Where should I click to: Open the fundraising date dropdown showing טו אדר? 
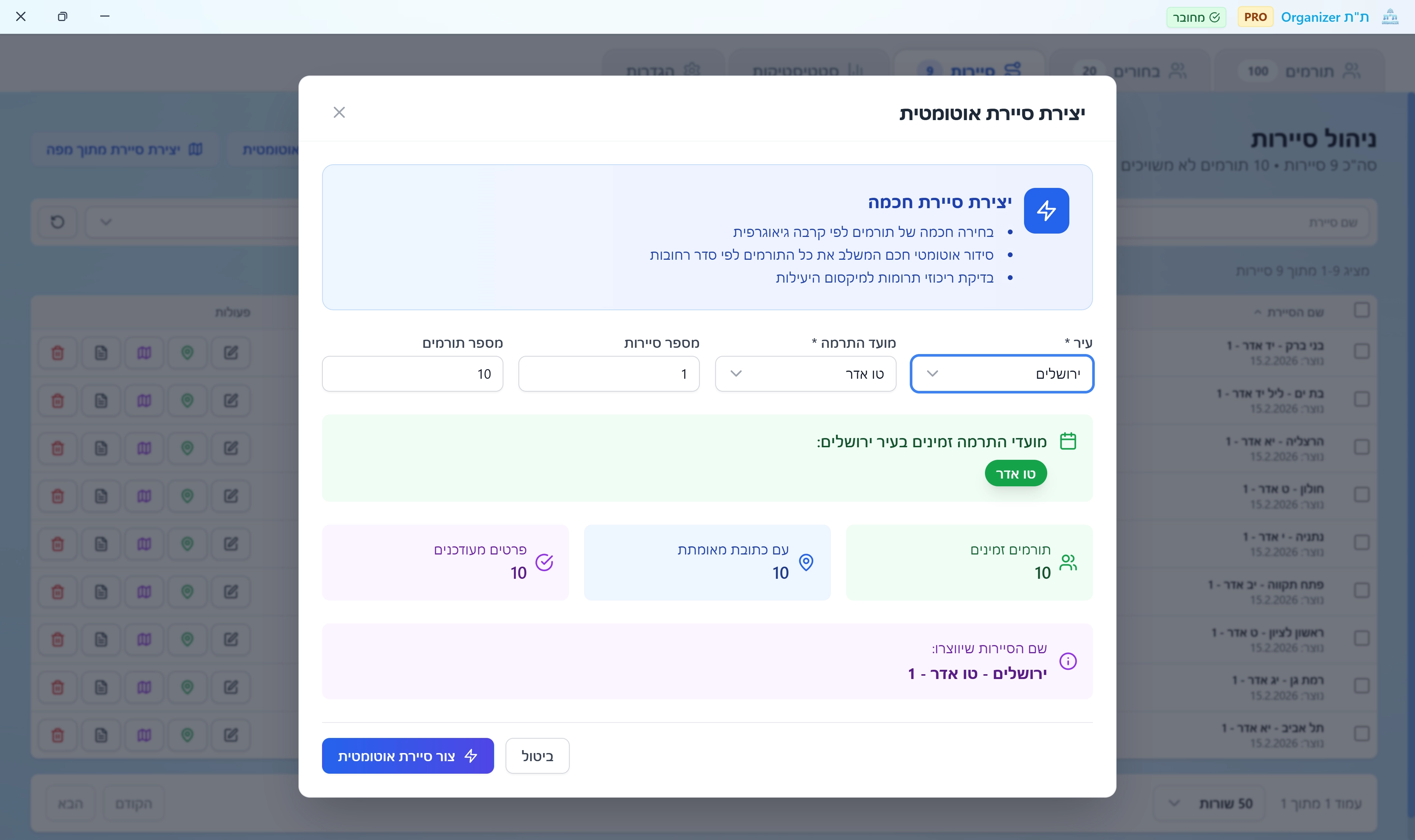tap(806, 374)
